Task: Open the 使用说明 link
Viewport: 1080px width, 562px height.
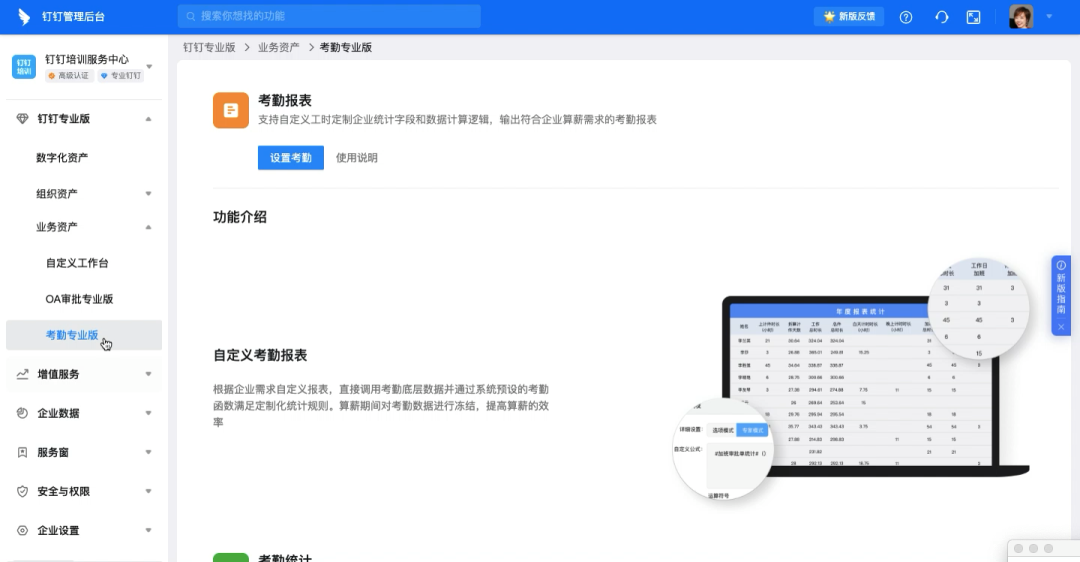Action: (x=357, y=158)
